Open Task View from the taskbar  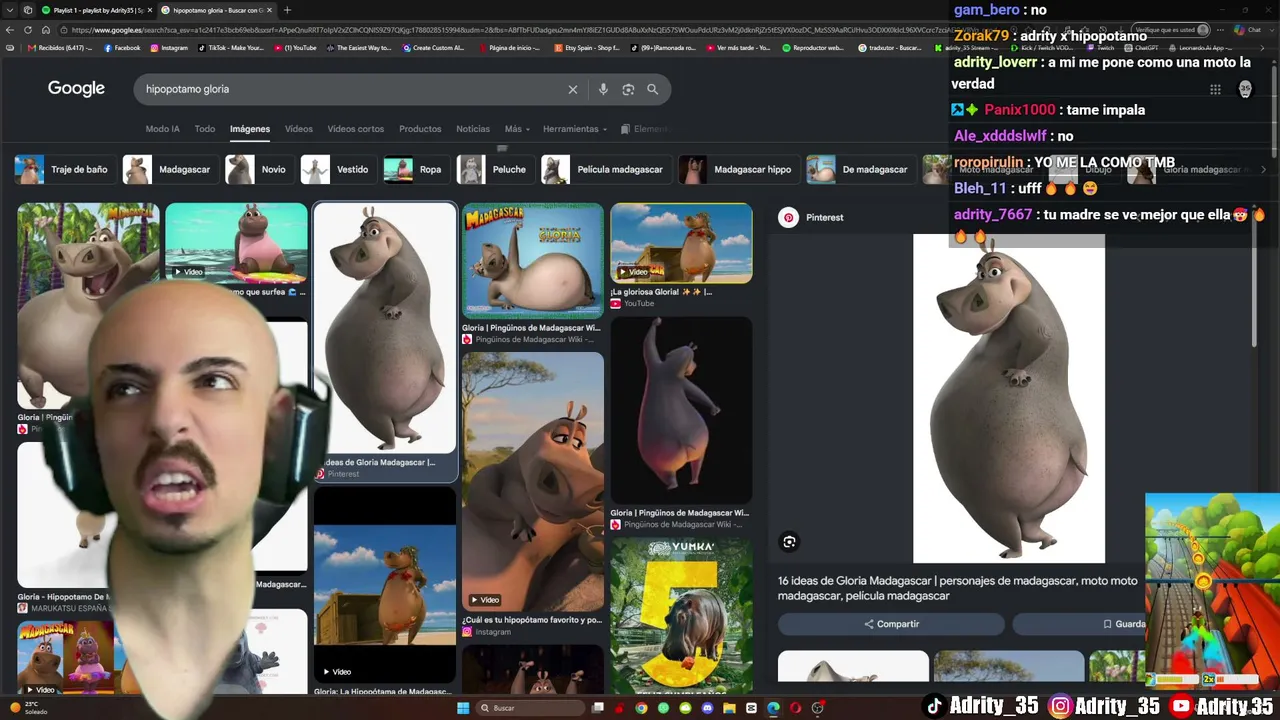(597, 708)
